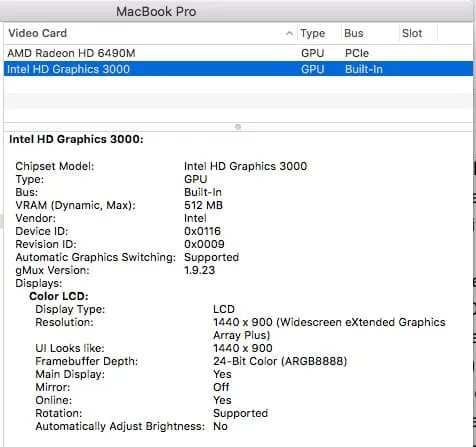Click the gMux Version value 1.9.23
The image size is (476, 447).
tap(200, 270)
